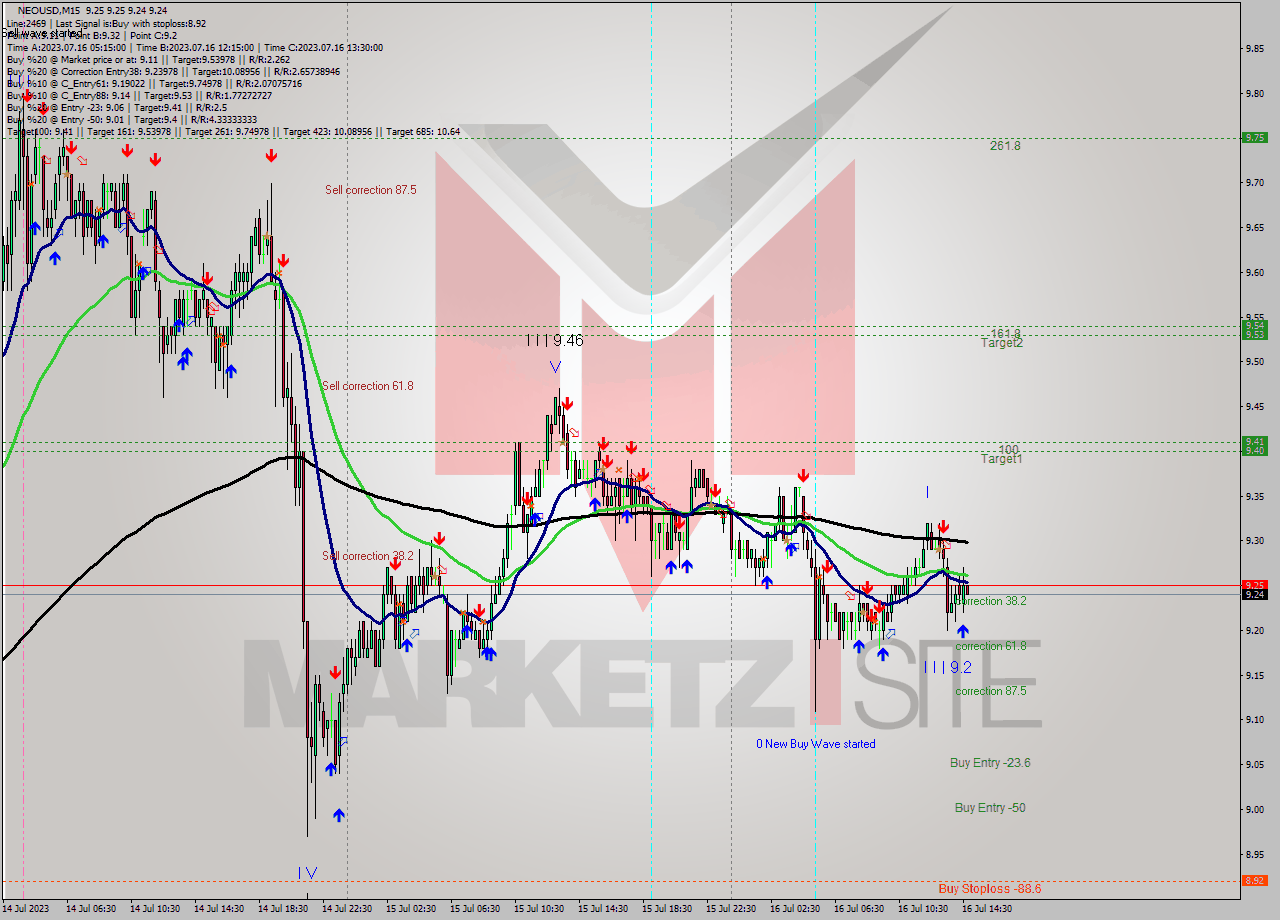The width and height of the screenshot is (1280, 920).
Task: Click the '14 Jul 18:30' time axis label
Action: coord(283,909)
